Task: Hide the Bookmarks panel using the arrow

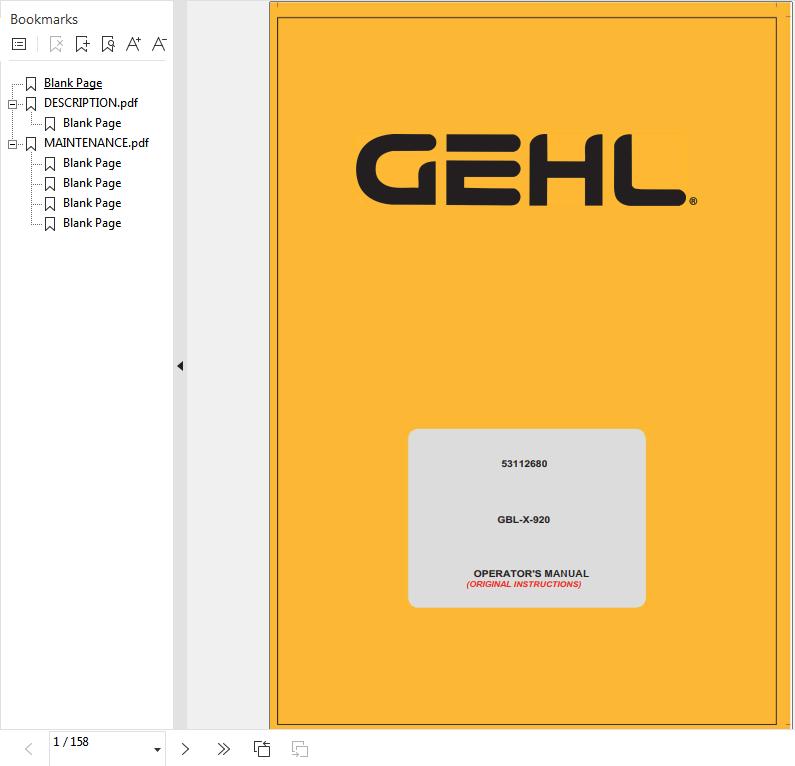Action: (180, 366)
